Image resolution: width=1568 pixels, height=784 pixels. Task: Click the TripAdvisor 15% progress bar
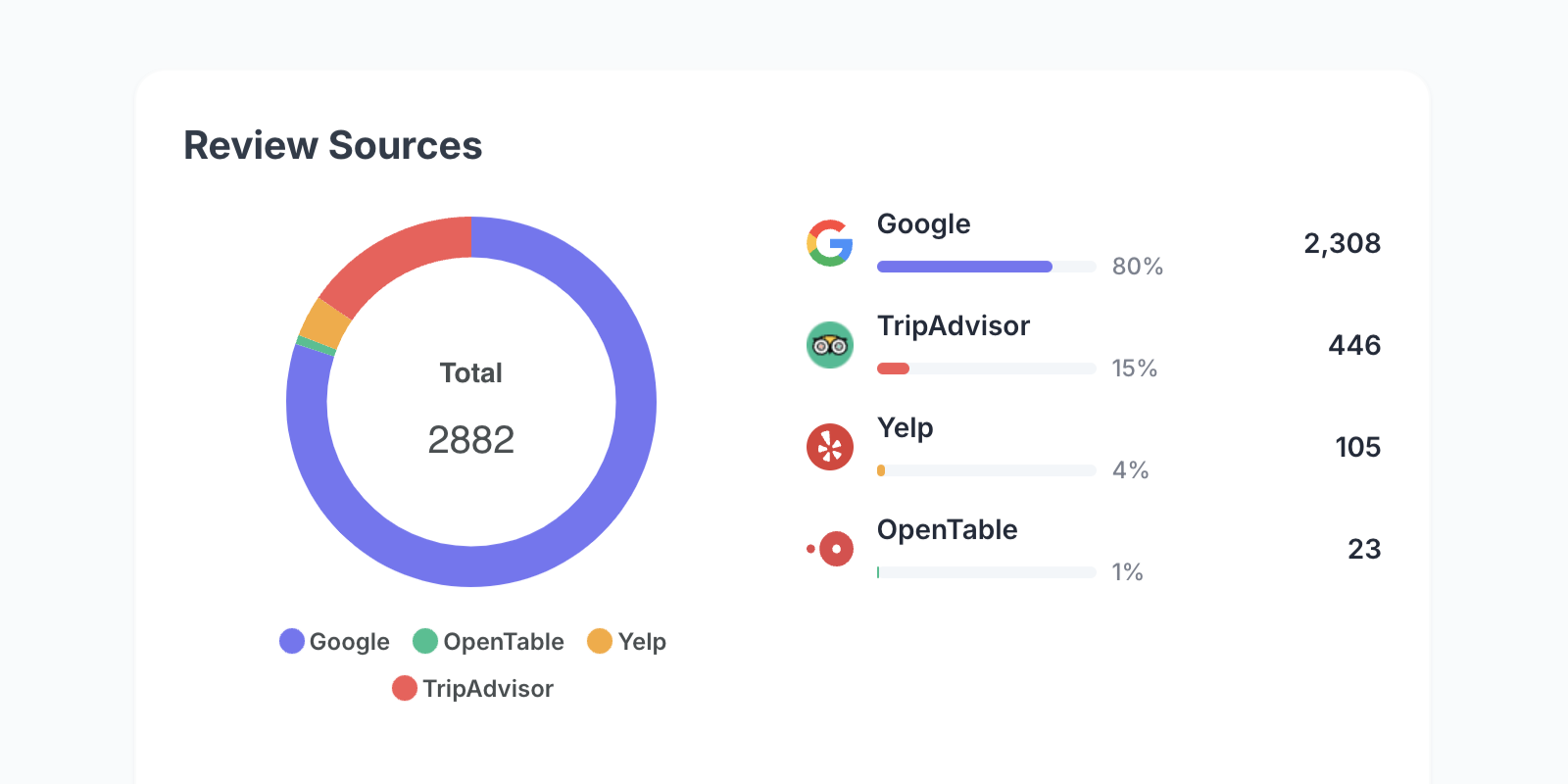[x=986, y=368]
